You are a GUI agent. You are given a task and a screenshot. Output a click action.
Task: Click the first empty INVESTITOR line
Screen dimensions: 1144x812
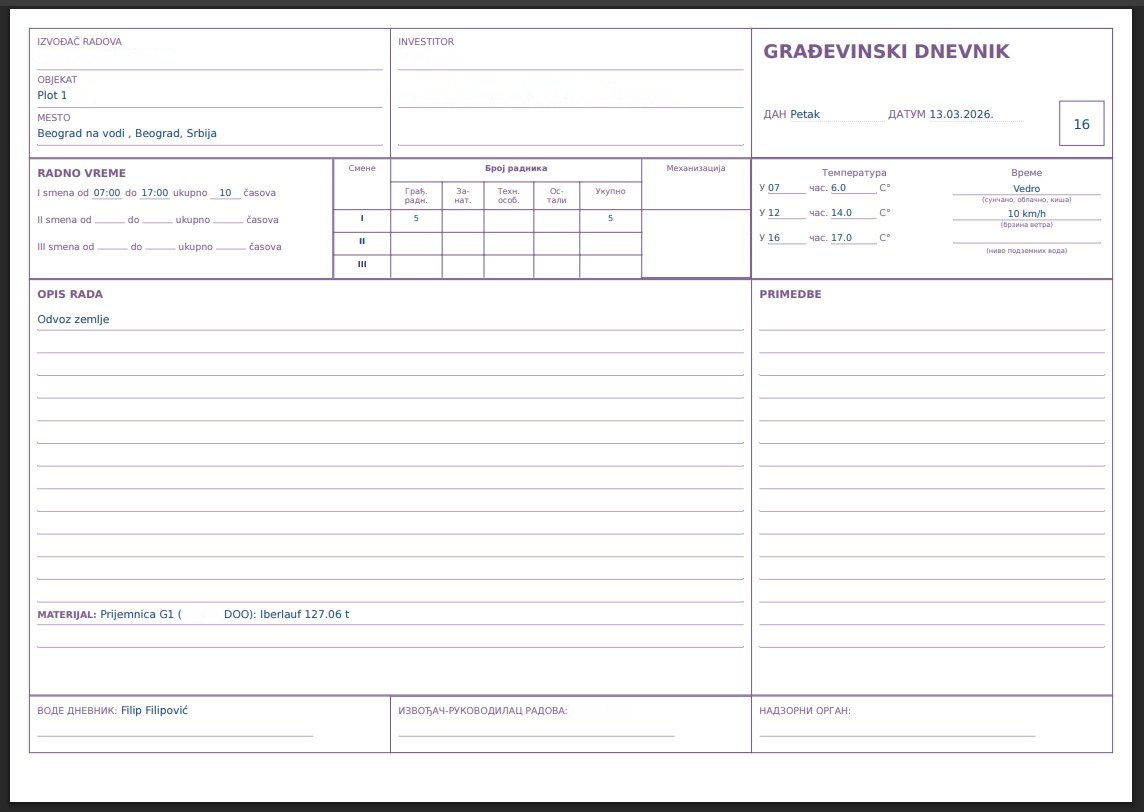click(570, 60)
